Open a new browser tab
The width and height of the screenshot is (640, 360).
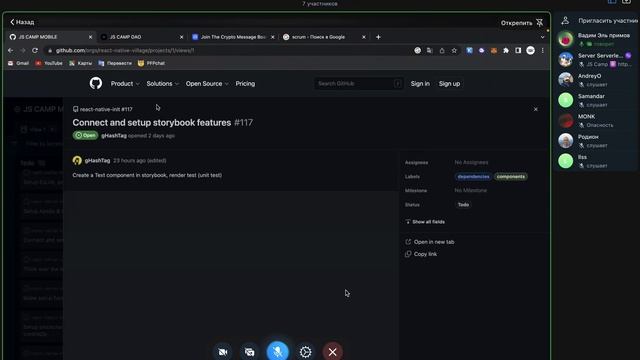click(x=378, y=37)
